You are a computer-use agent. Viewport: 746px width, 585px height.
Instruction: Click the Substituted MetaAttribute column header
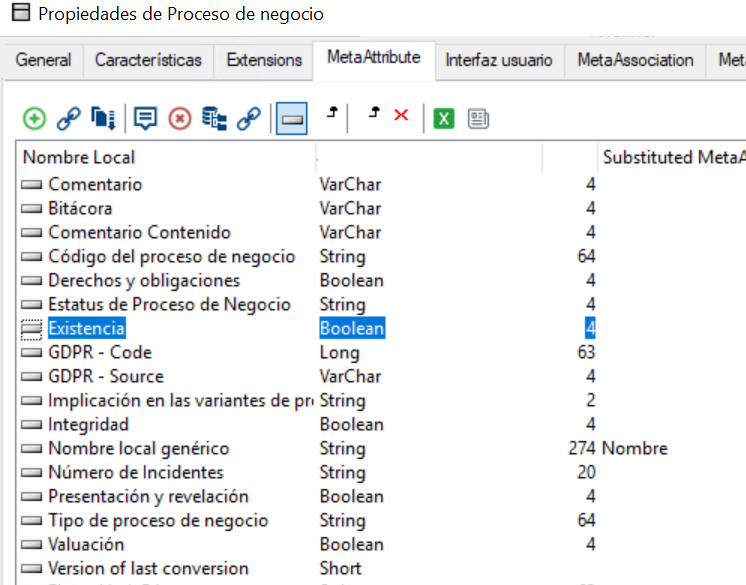coord(672,157)
